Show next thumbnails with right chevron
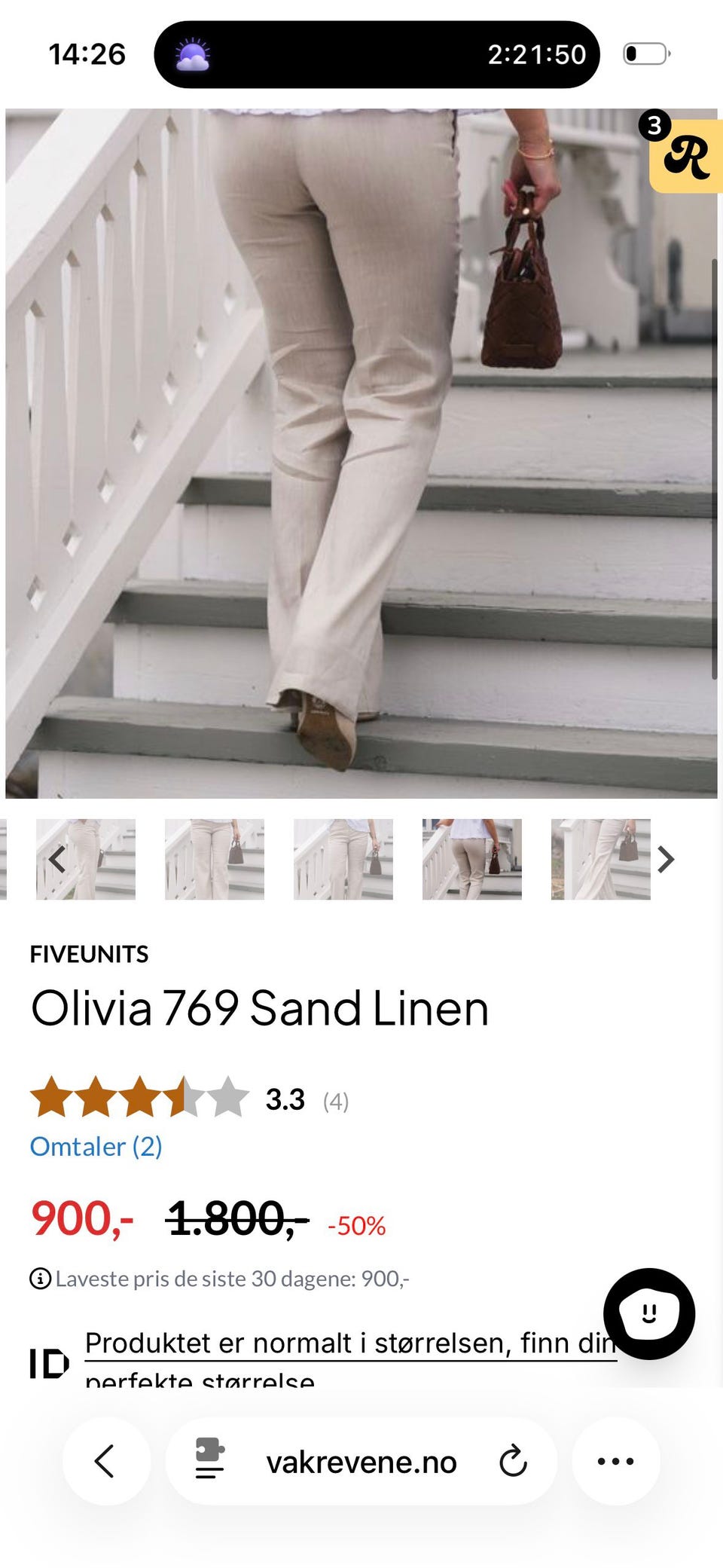 [665, 859]
